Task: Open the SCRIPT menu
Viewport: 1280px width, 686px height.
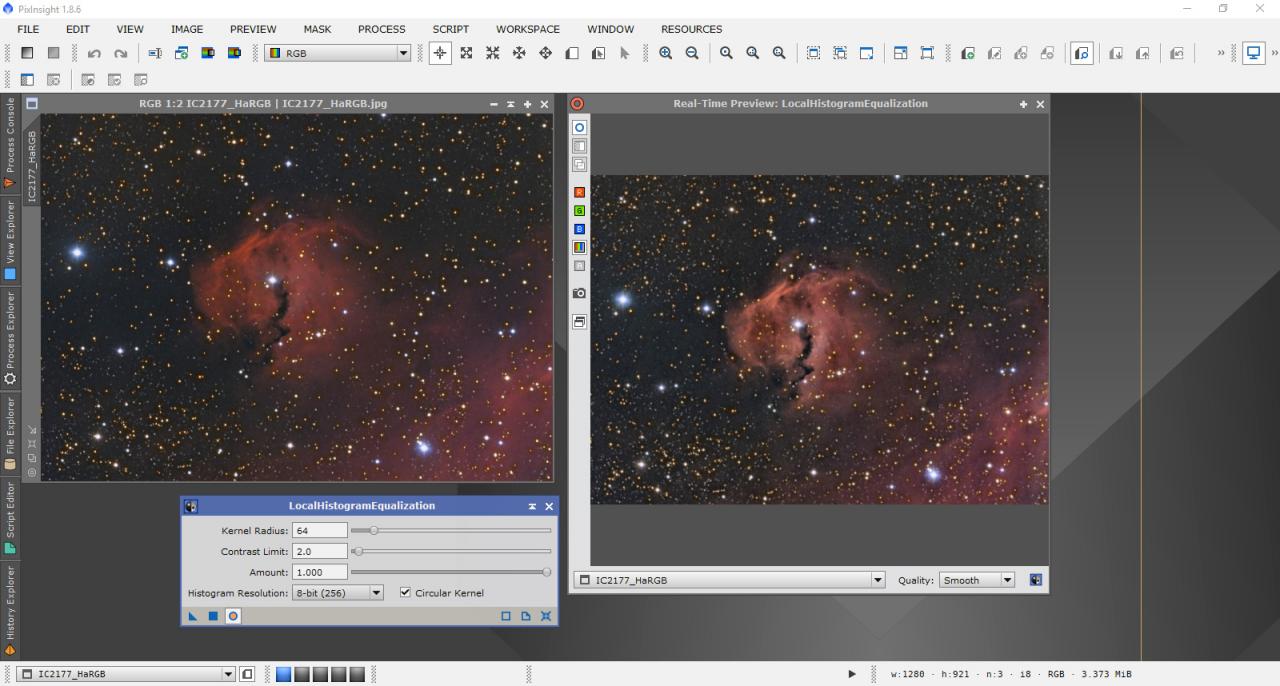Action: coord(450,29)
